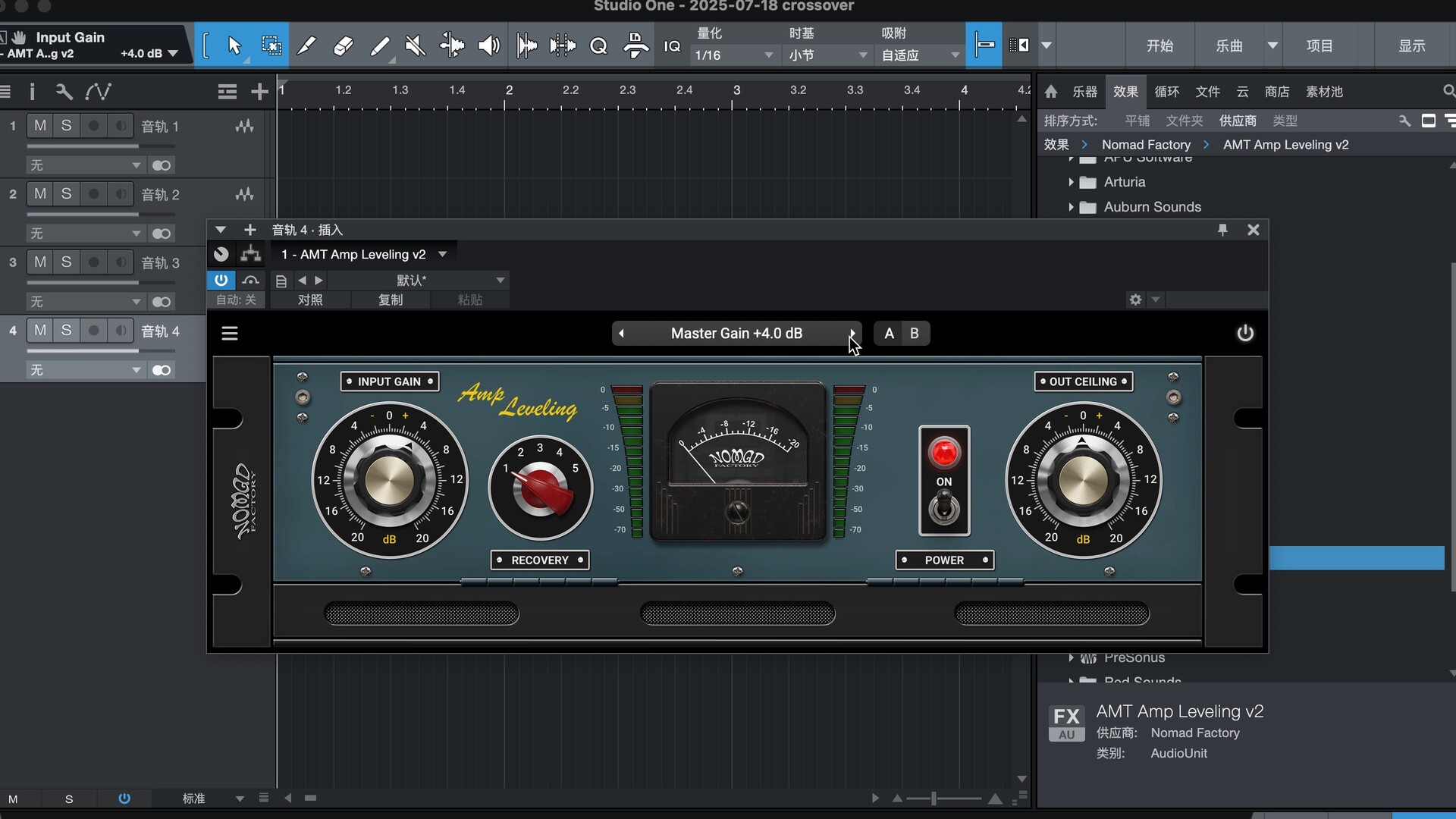Add insert with plus in plugin window
The image size is (1456, 819).
click(x=249, y=230)
